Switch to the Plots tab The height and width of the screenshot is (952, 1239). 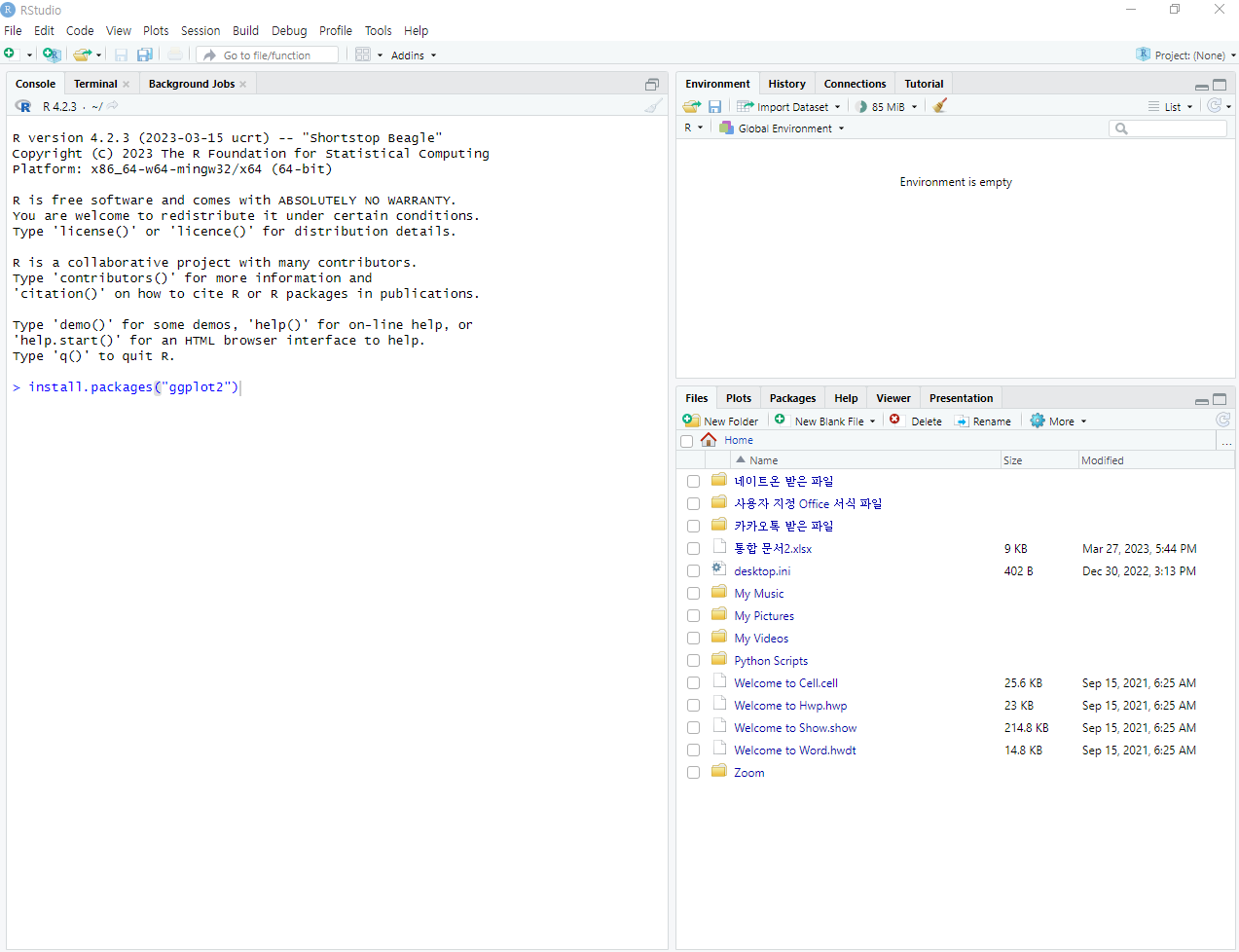tap(738, 398)
